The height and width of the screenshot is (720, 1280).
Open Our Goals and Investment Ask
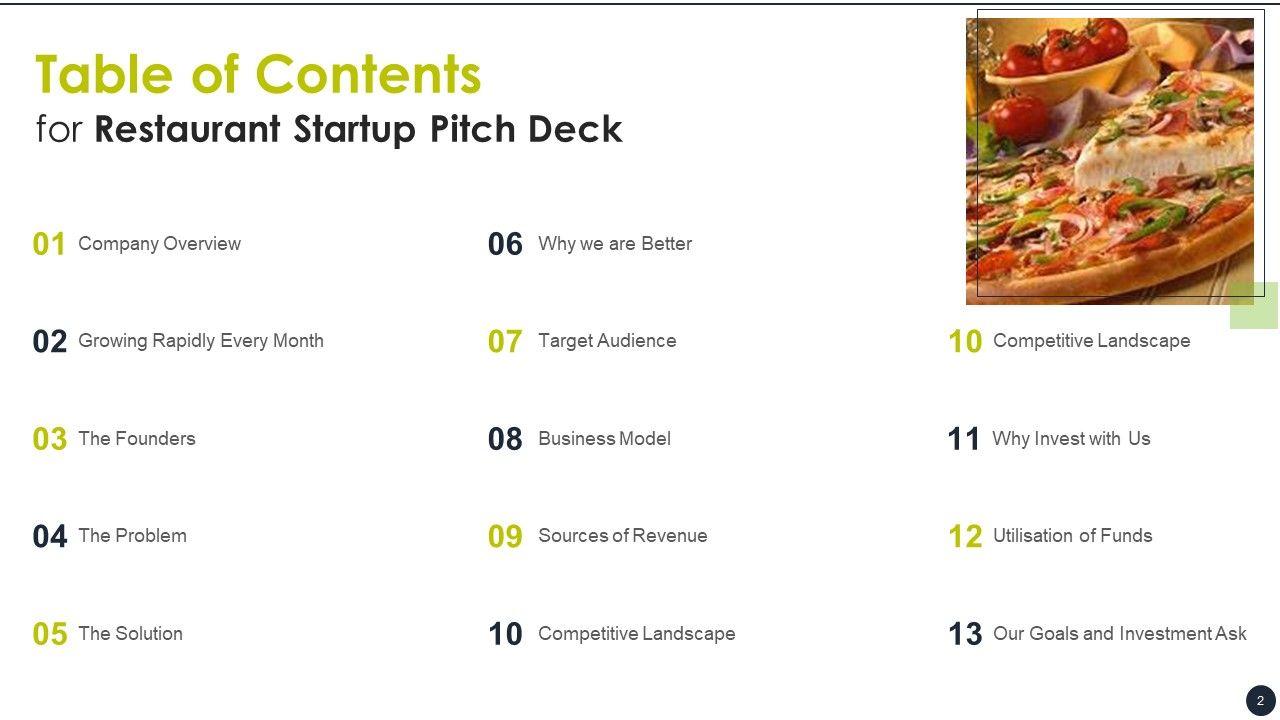(1119, 633)
